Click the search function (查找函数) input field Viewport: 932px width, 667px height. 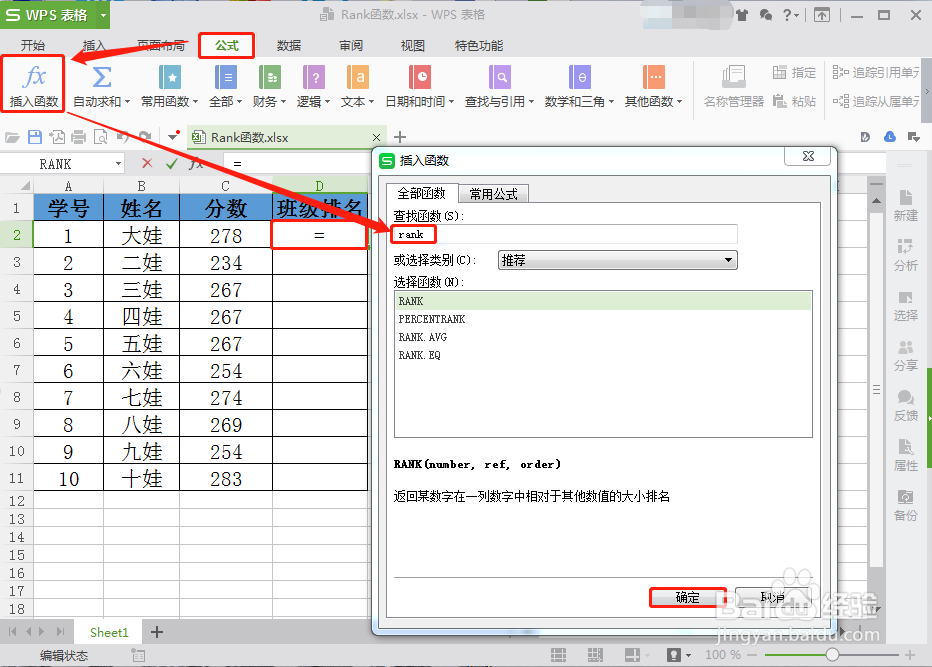(x=565, y=234)
